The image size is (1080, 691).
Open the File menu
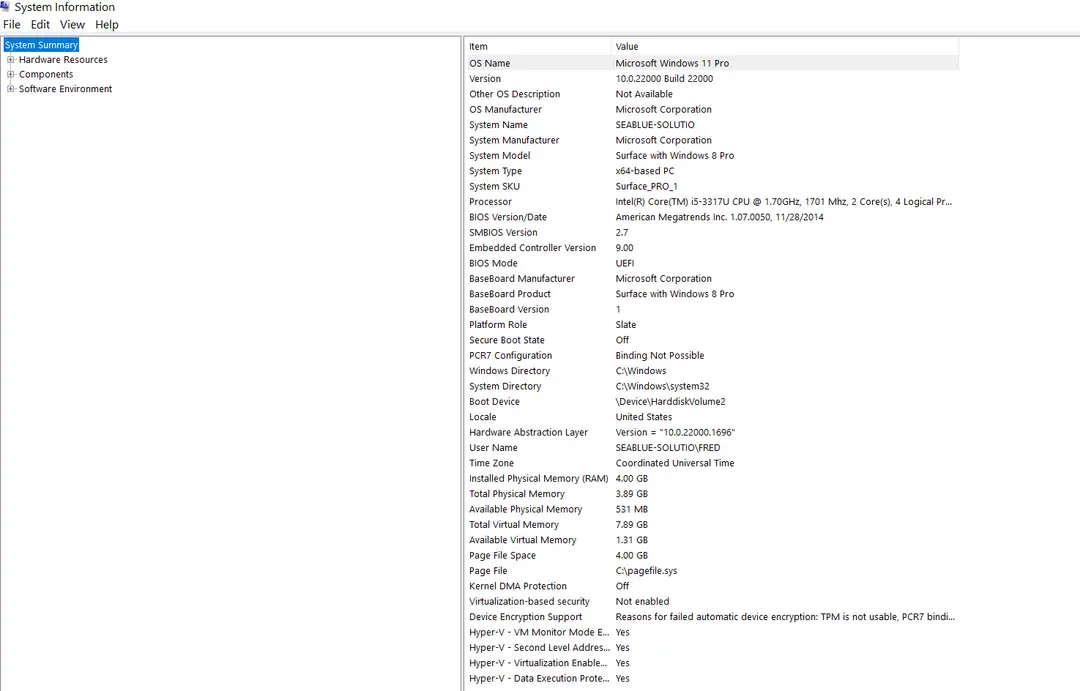click(12, 25)
